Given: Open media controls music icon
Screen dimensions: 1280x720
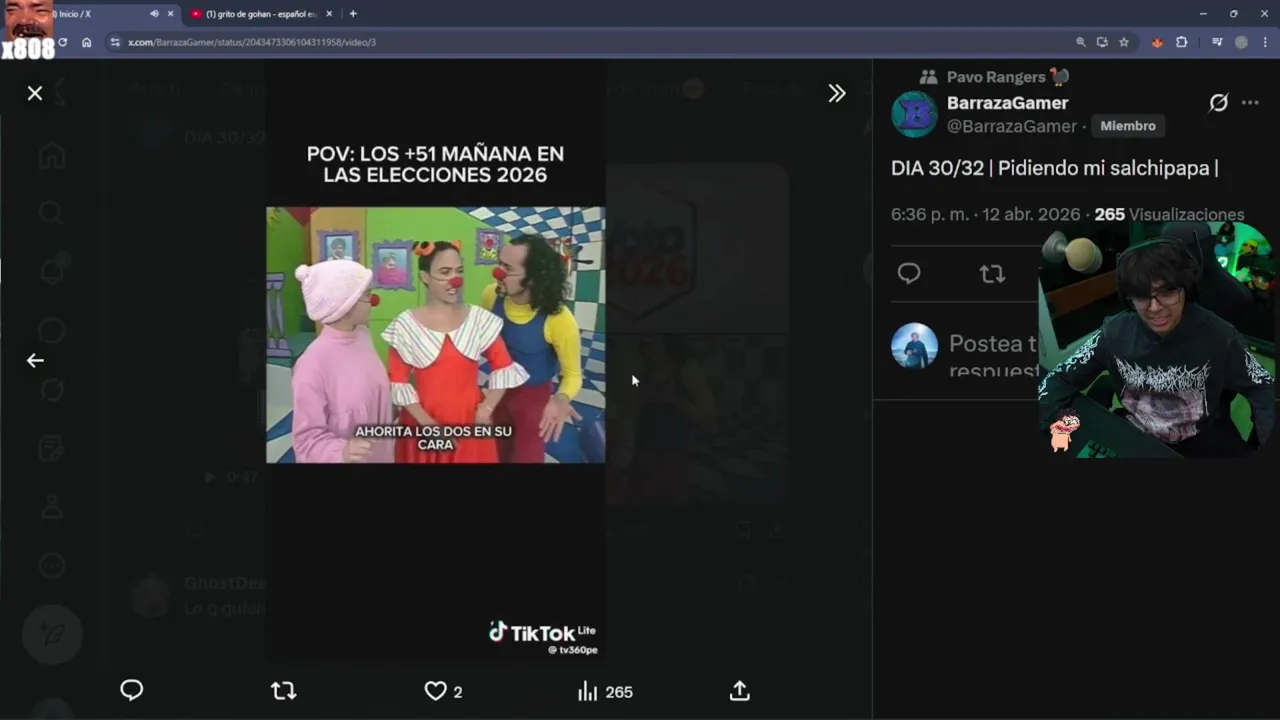Looking at the screenshot, I should [1217, 42].
